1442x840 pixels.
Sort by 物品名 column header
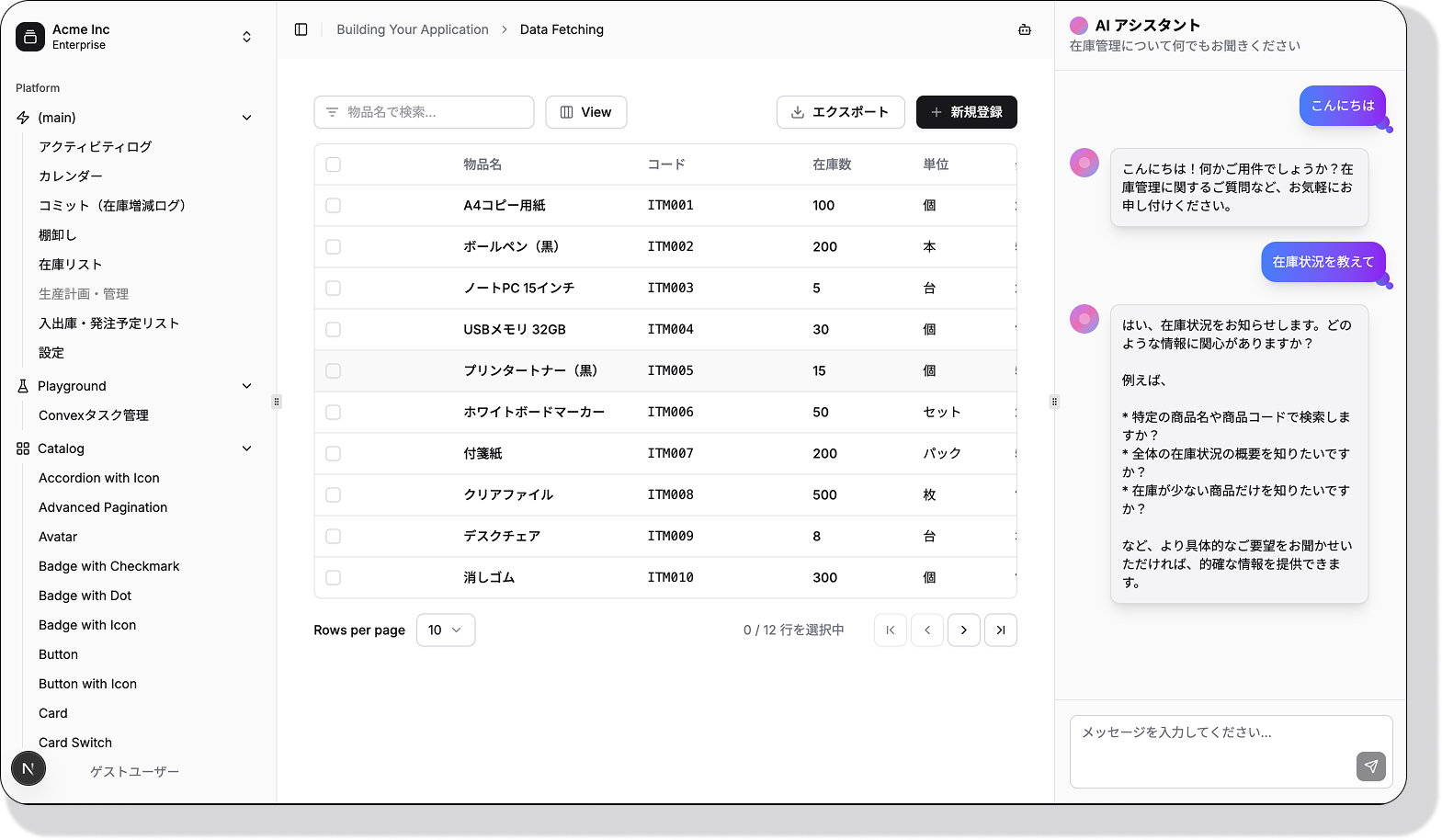tap(483, 165)
